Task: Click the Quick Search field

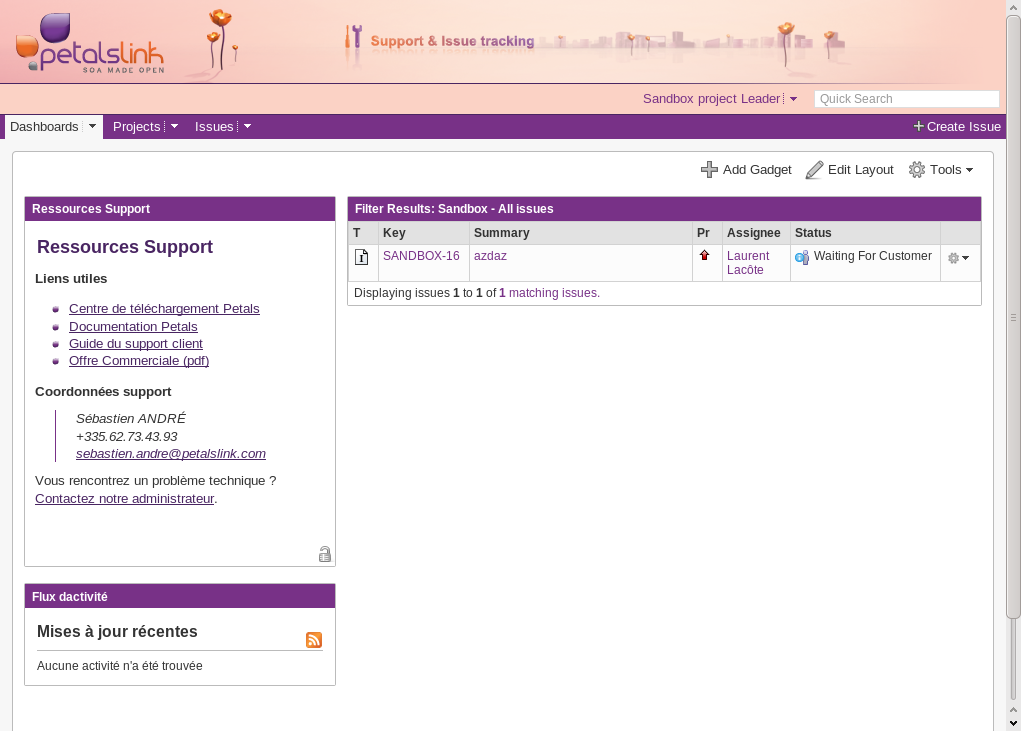Action: tap(906, 99)
